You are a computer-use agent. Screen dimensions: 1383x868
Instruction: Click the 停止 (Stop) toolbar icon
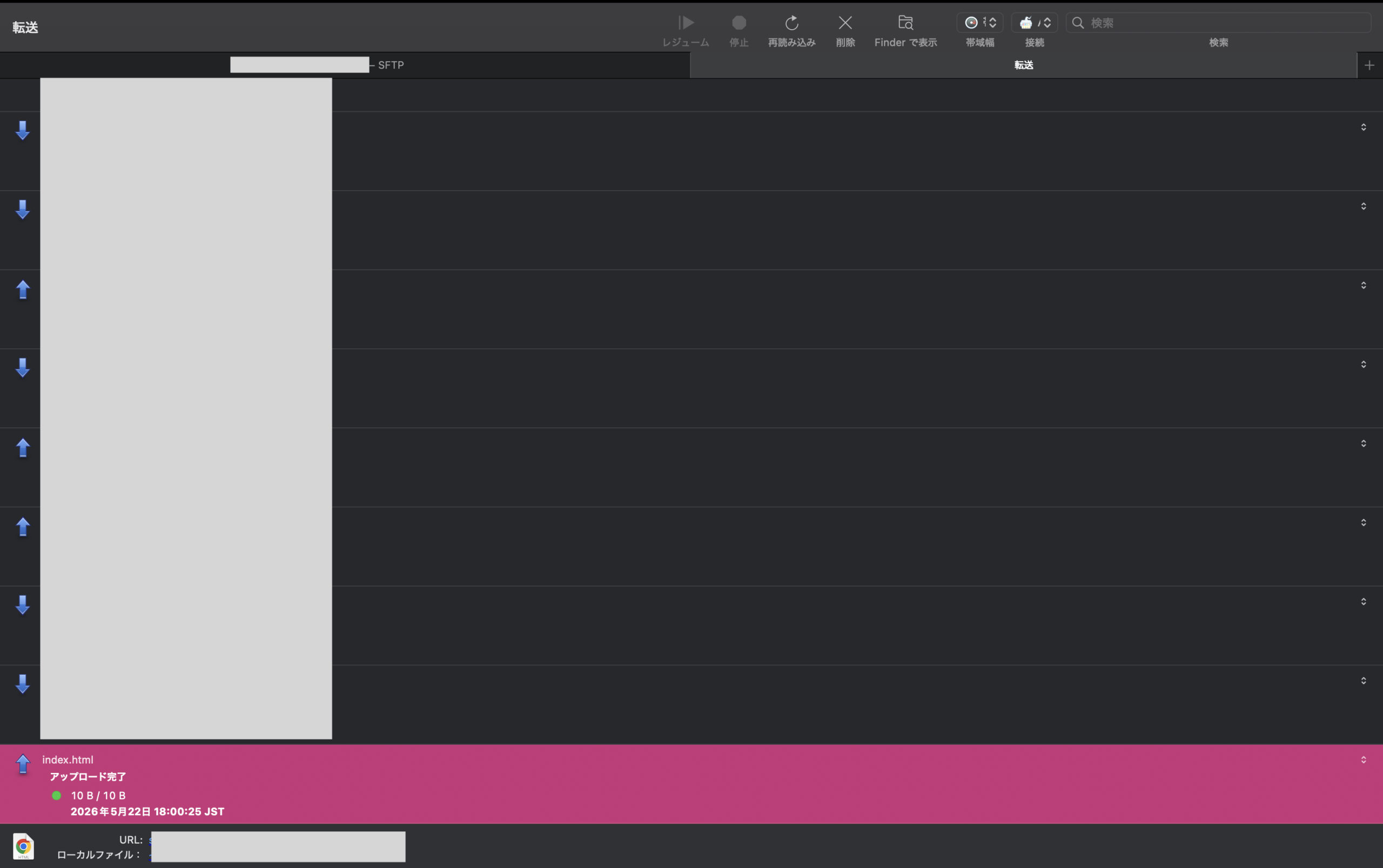(x=739, y=23)
